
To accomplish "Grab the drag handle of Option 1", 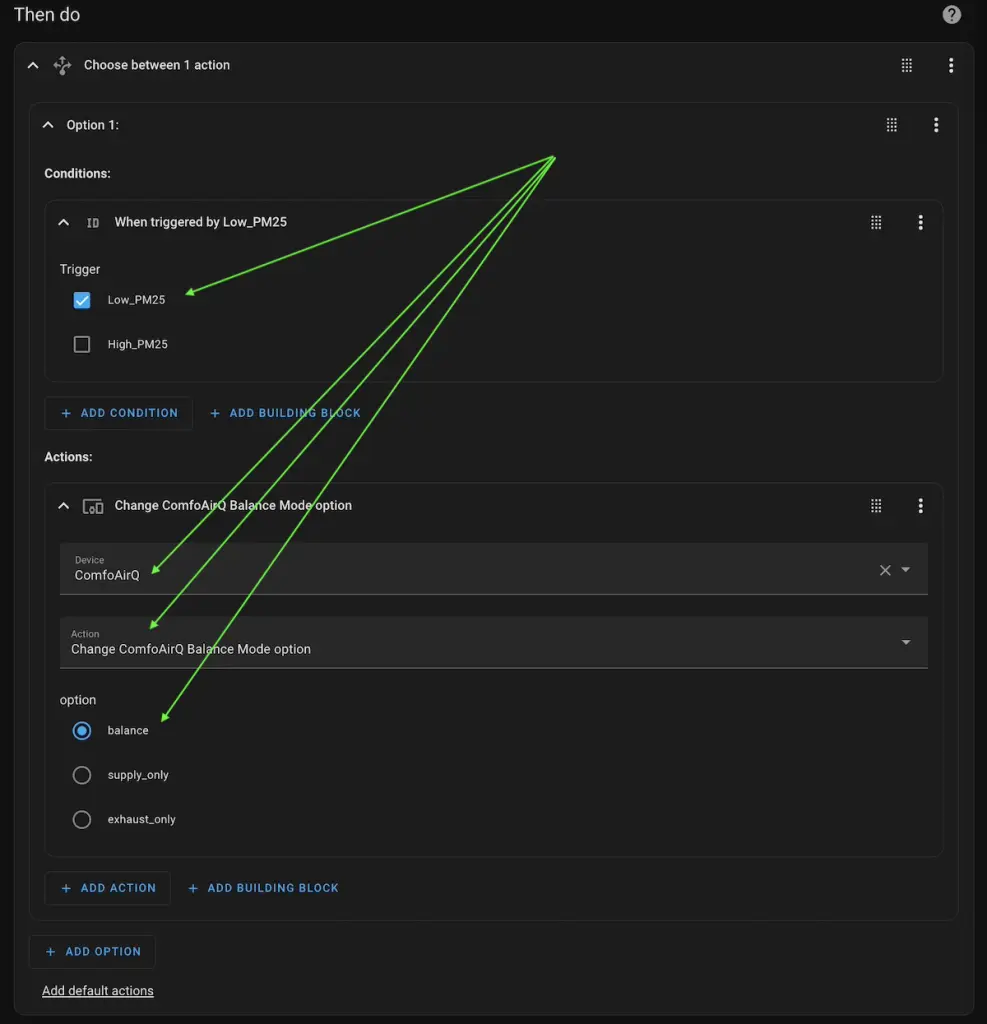I will (892, 125).
